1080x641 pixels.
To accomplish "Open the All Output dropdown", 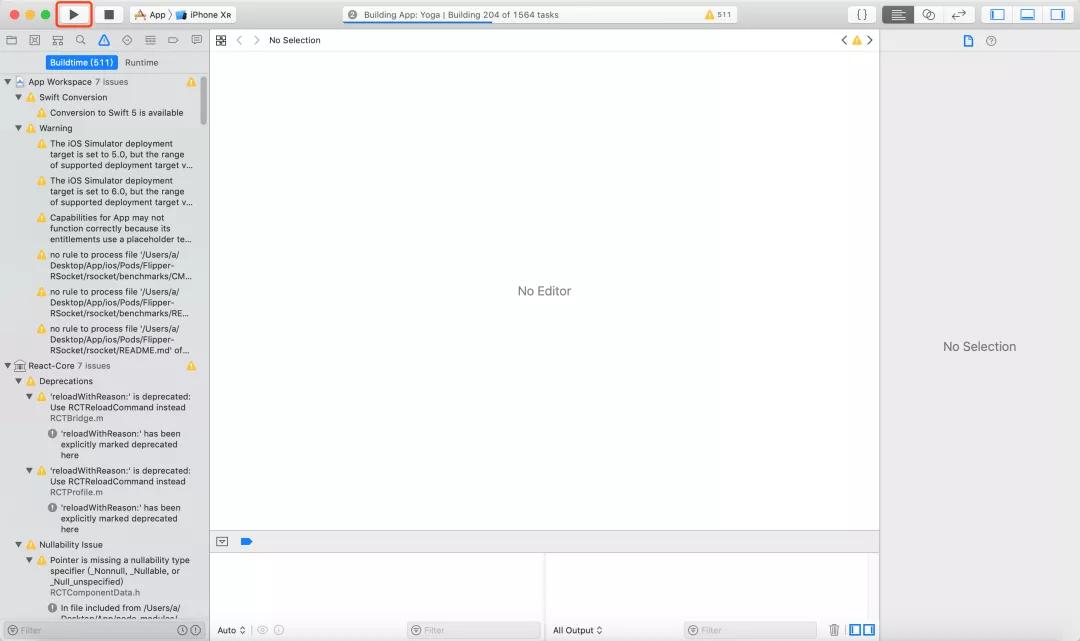I will 578,630.
